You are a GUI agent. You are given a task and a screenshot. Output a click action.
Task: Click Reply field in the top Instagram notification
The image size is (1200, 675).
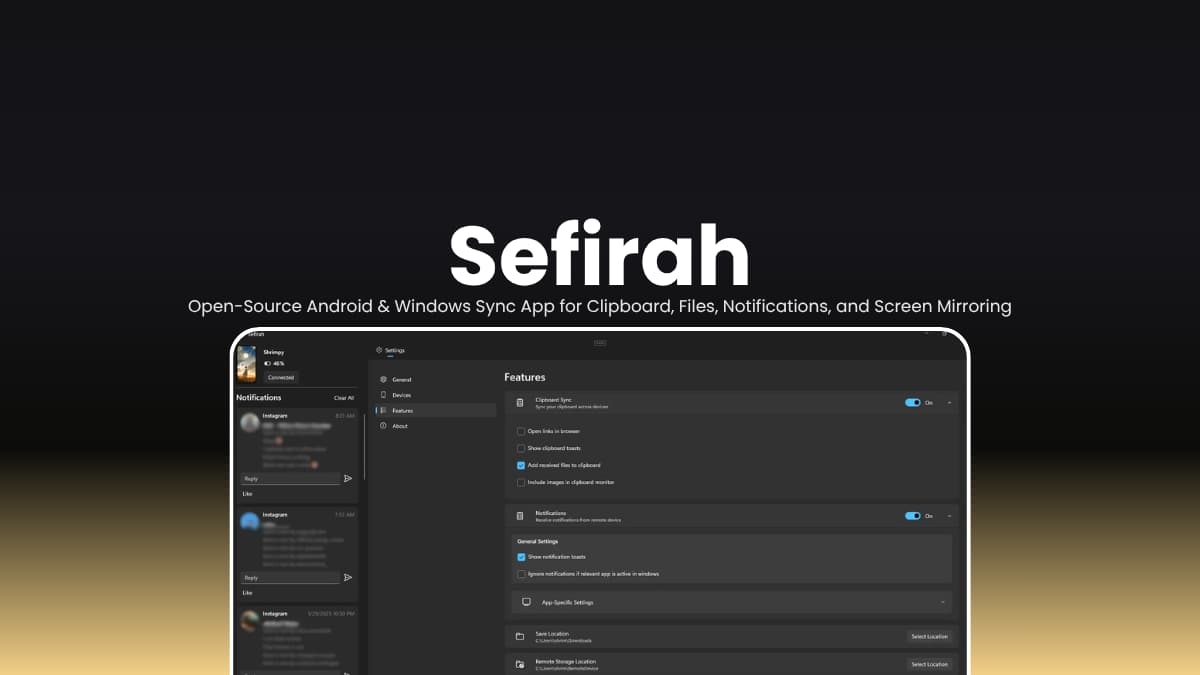pos(291,479)
